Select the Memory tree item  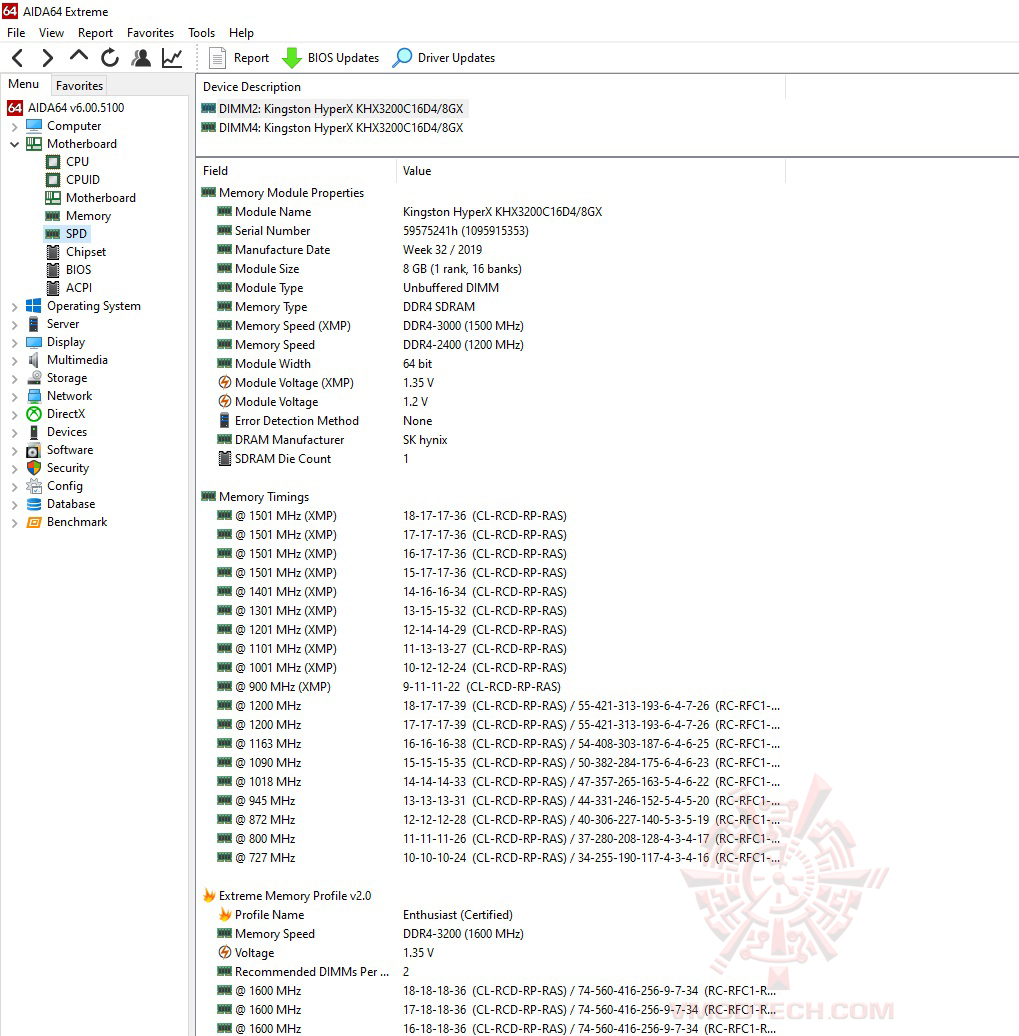[88, 216]
